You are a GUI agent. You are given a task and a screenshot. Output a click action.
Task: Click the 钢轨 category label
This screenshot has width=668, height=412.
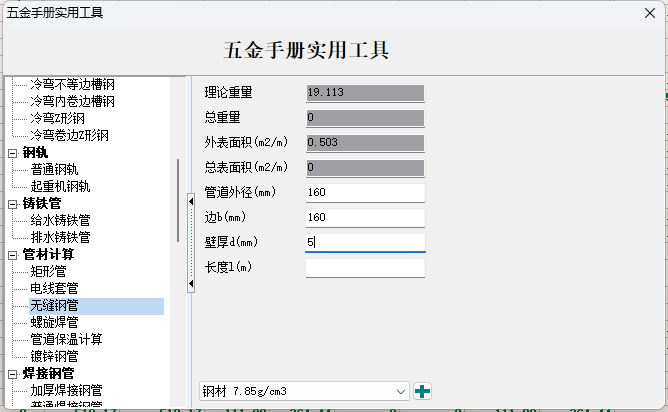pyautogui.click(x=35, y=153)
